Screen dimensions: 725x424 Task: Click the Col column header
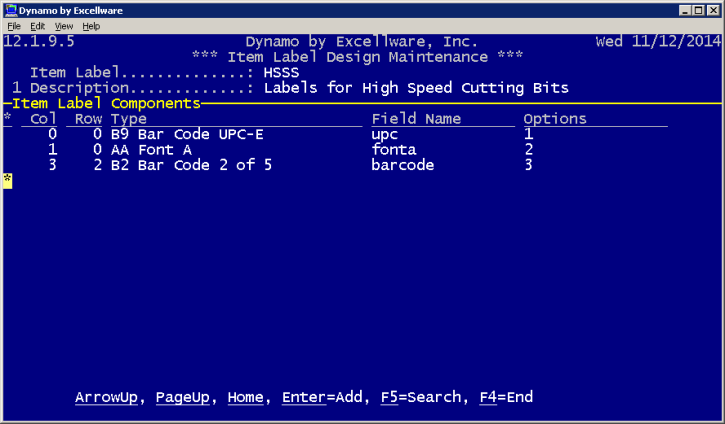(x=43, y=119)
